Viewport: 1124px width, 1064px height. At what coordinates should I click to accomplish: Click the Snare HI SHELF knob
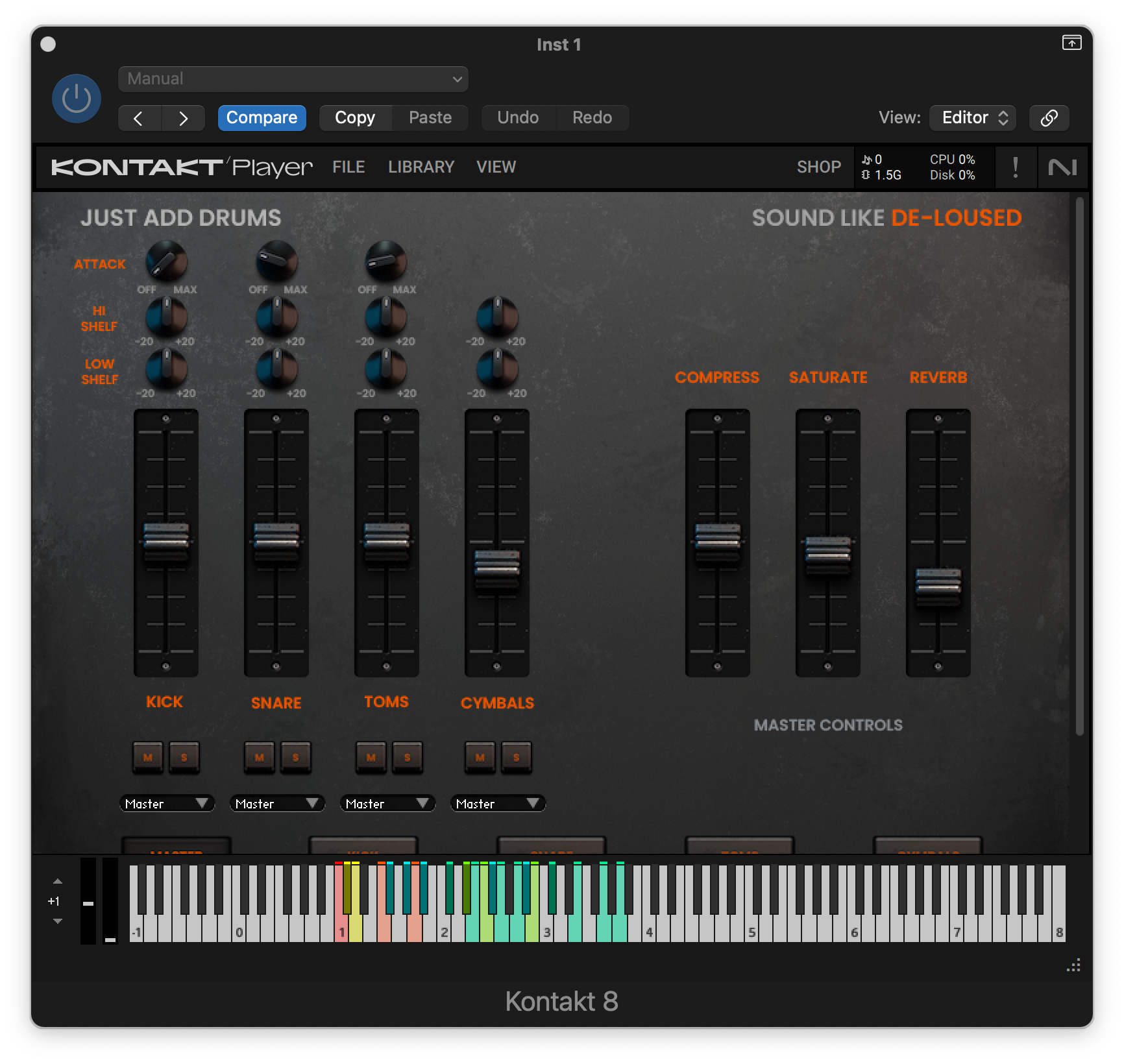click(x=277, y=317)
